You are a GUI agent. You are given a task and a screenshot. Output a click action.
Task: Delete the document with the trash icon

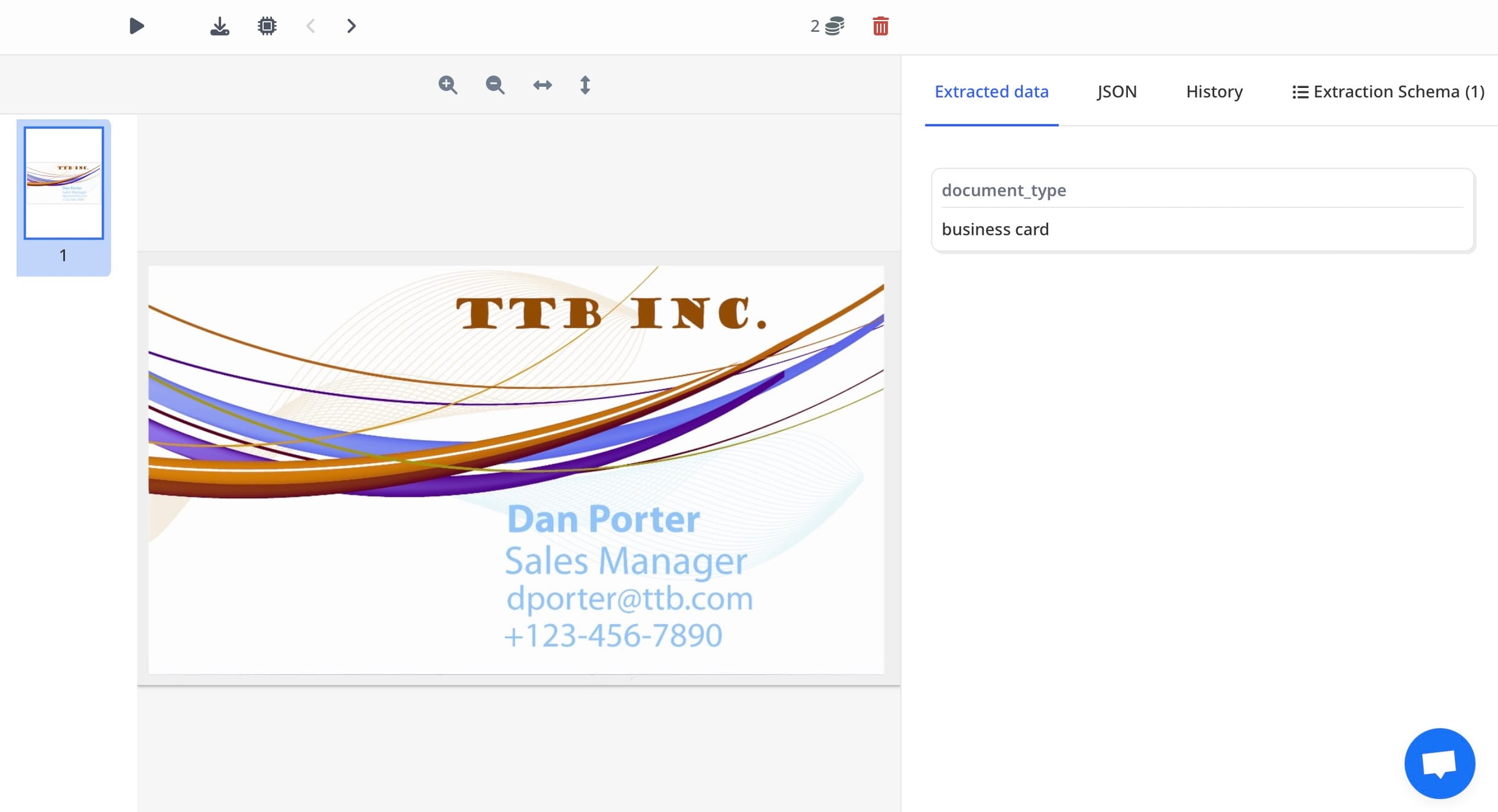point(881,26)
